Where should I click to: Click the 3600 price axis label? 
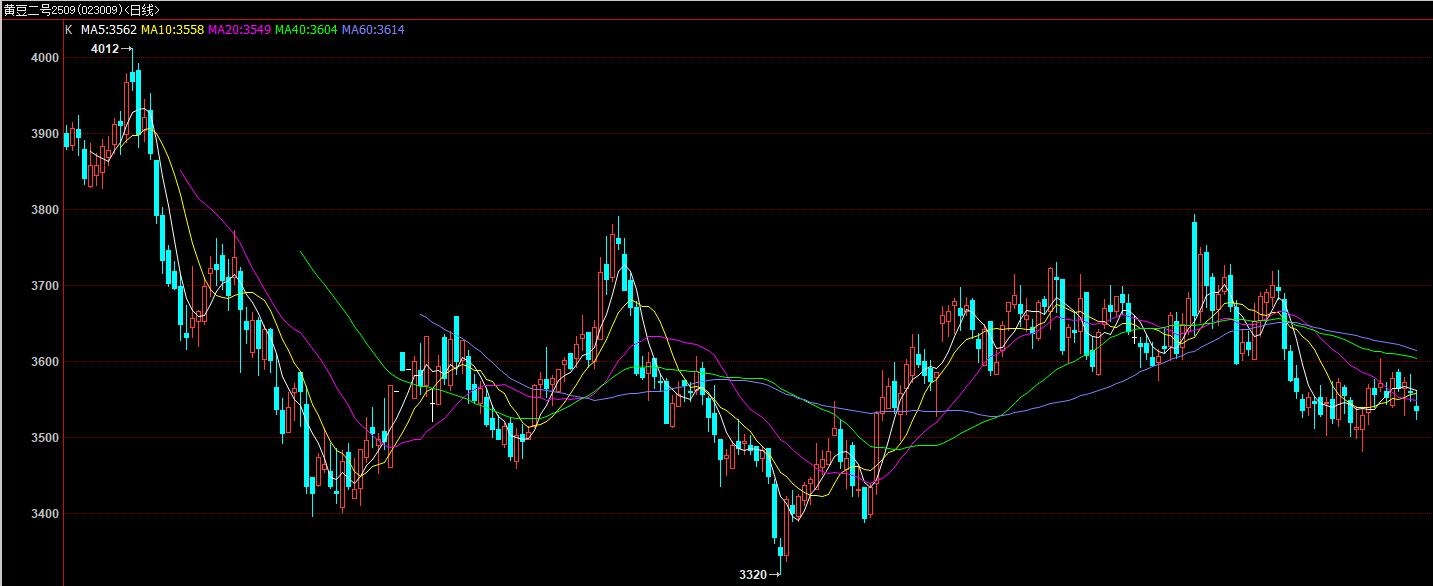click(x=45, y=362)
